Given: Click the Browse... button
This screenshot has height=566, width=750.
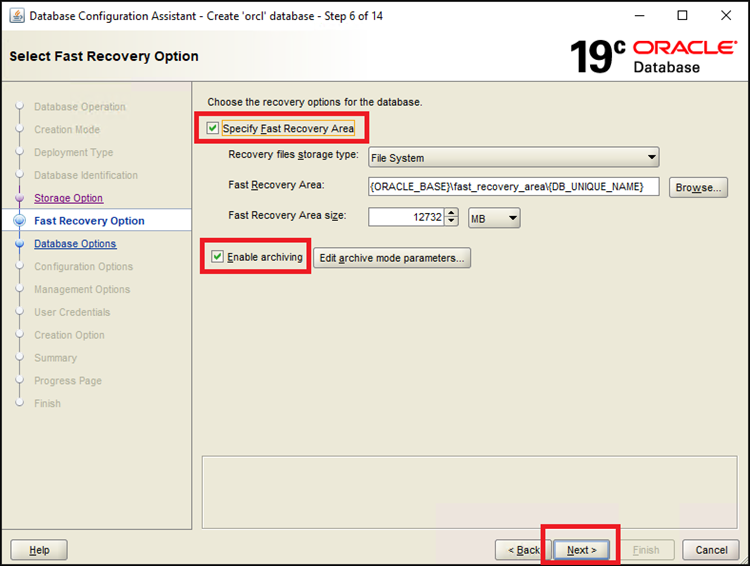Looking at the screenshot, I should pos(698,188).
